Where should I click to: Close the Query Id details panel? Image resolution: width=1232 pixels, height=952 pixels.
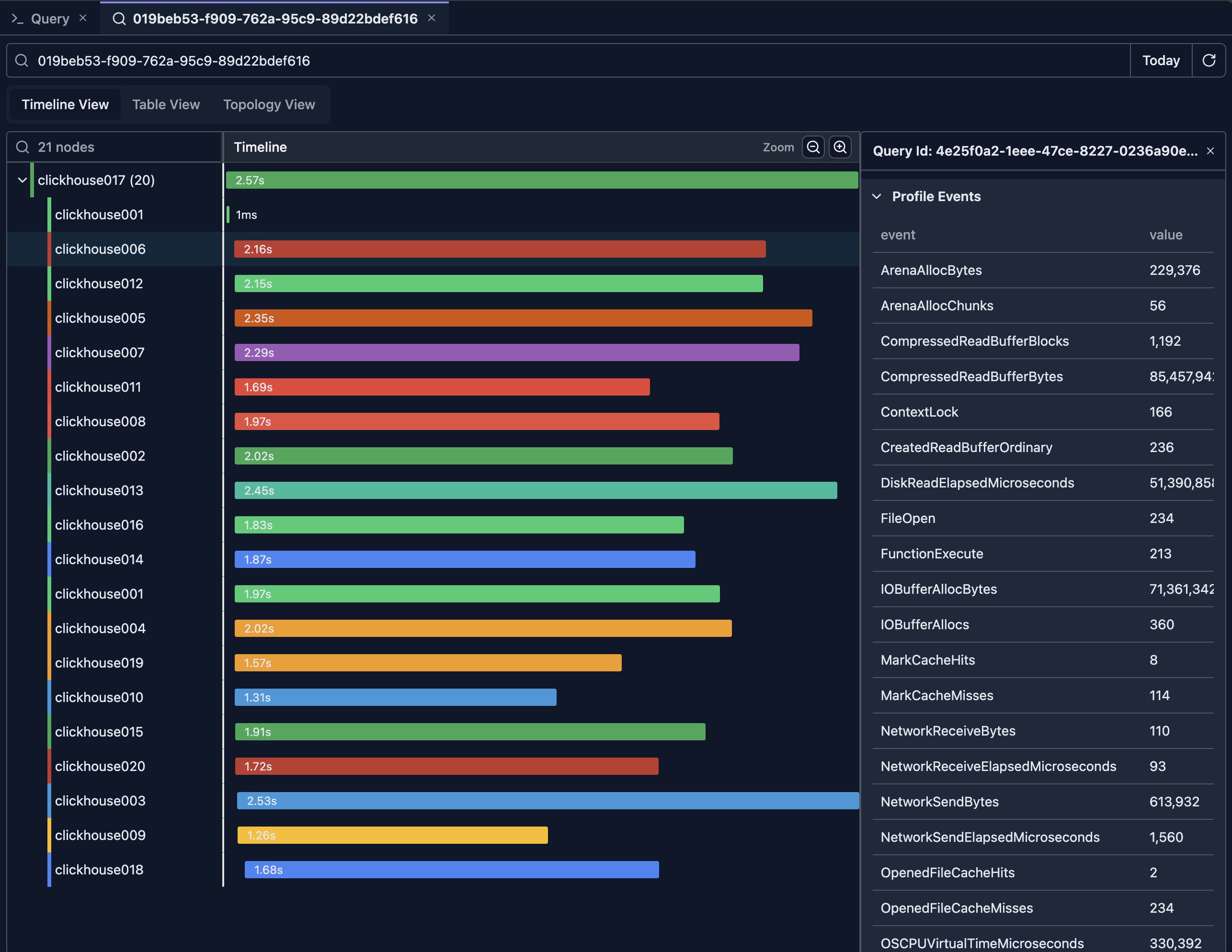click(1210, 150)
